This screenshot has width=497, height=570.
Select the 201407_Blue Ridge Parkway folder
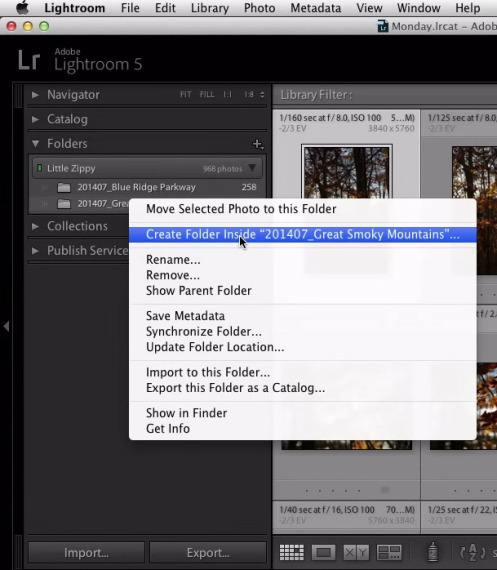147,187
